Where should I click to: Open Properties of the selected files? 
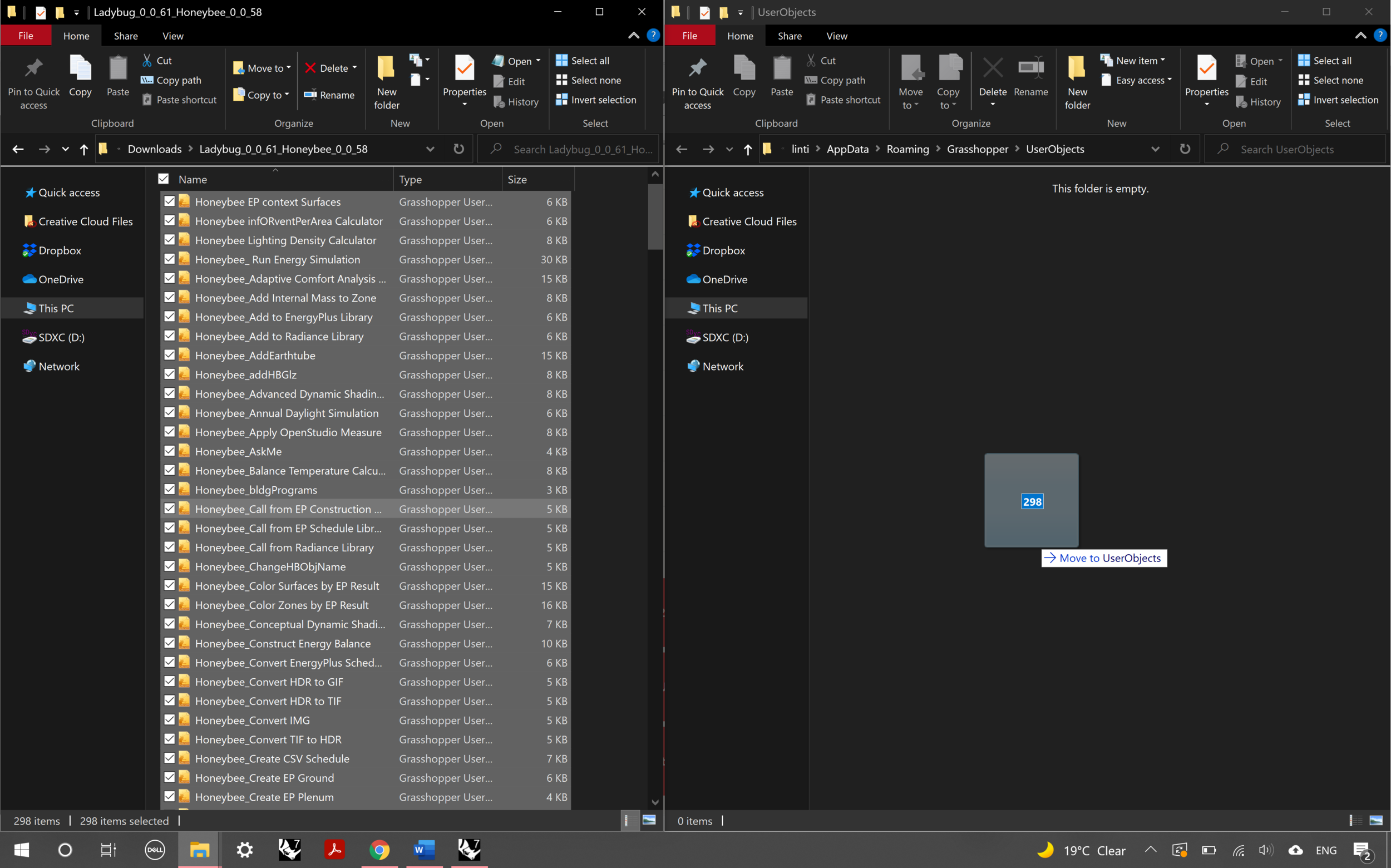click(x=464, y=77)
